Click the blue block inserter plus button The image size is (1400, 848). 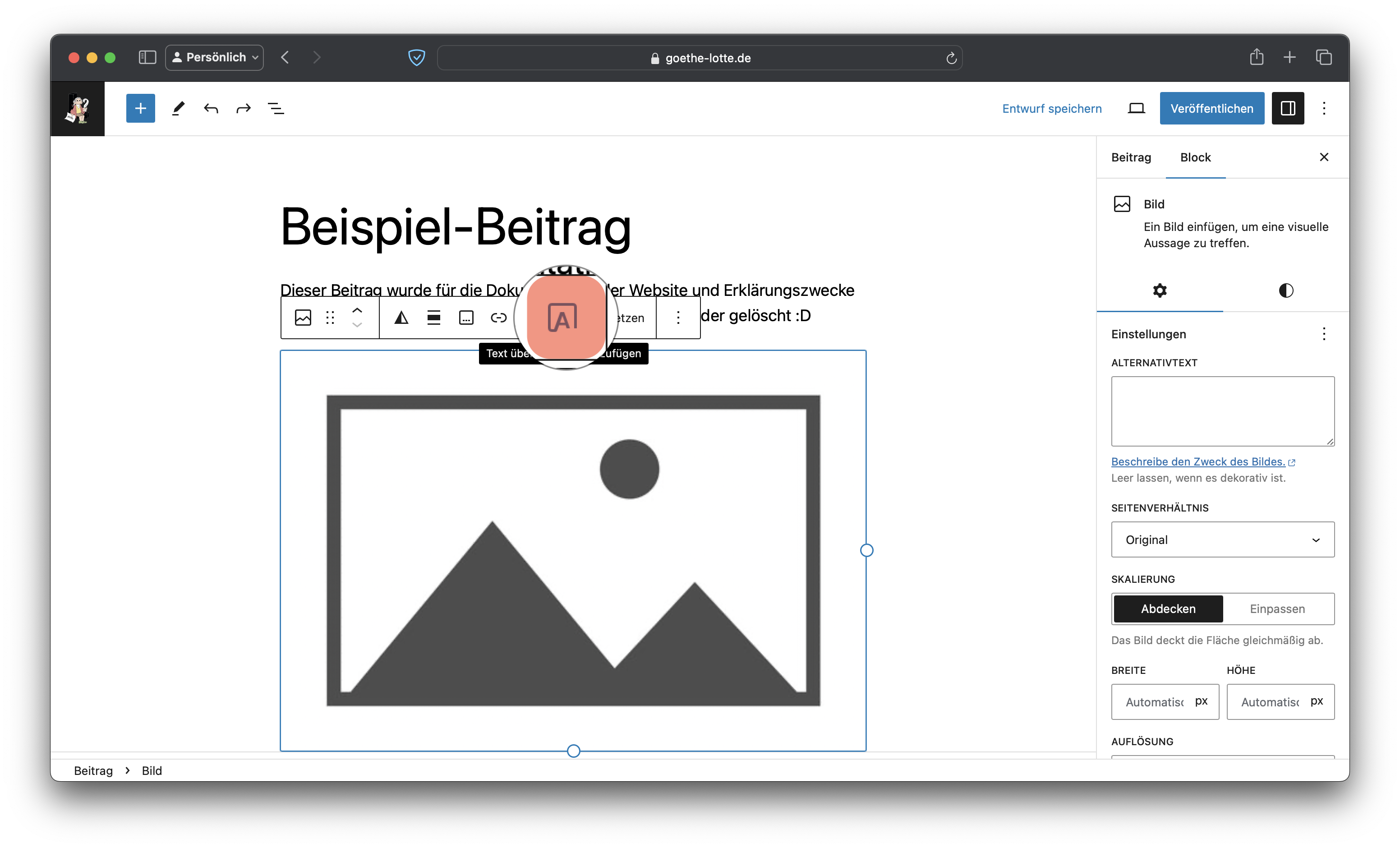click(140, 108)
